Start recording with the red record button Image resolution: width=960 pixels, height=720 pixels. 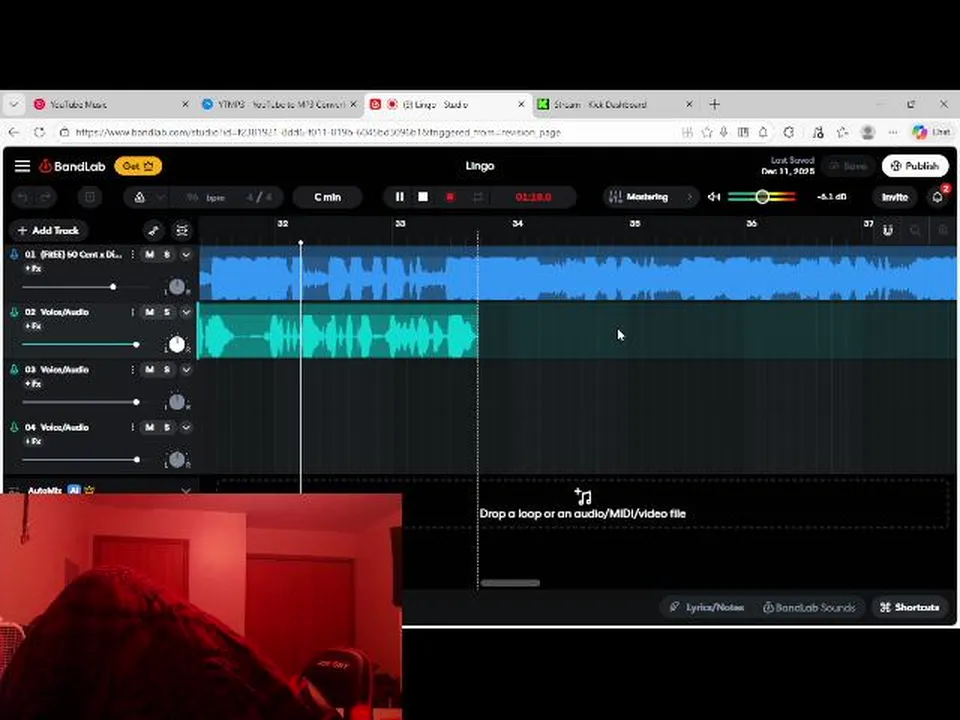pos(451,197)
